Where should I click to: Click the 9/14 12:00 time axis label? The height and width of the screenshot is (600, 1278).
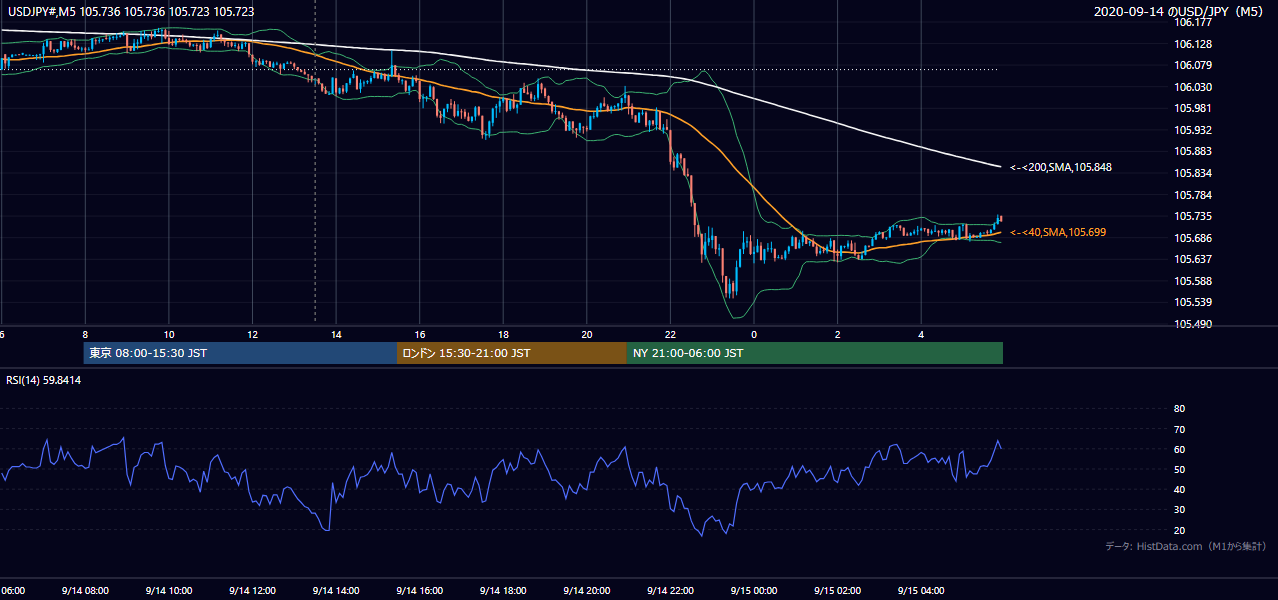[252, 590]
